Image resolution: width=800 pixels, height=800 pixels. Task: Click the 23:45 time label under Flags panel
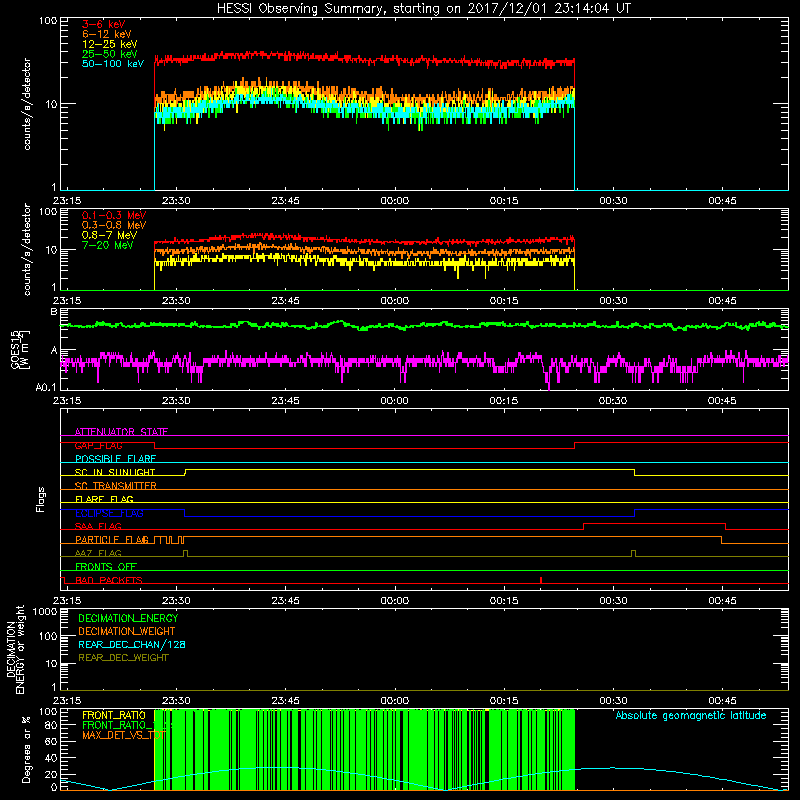(285, 601)
